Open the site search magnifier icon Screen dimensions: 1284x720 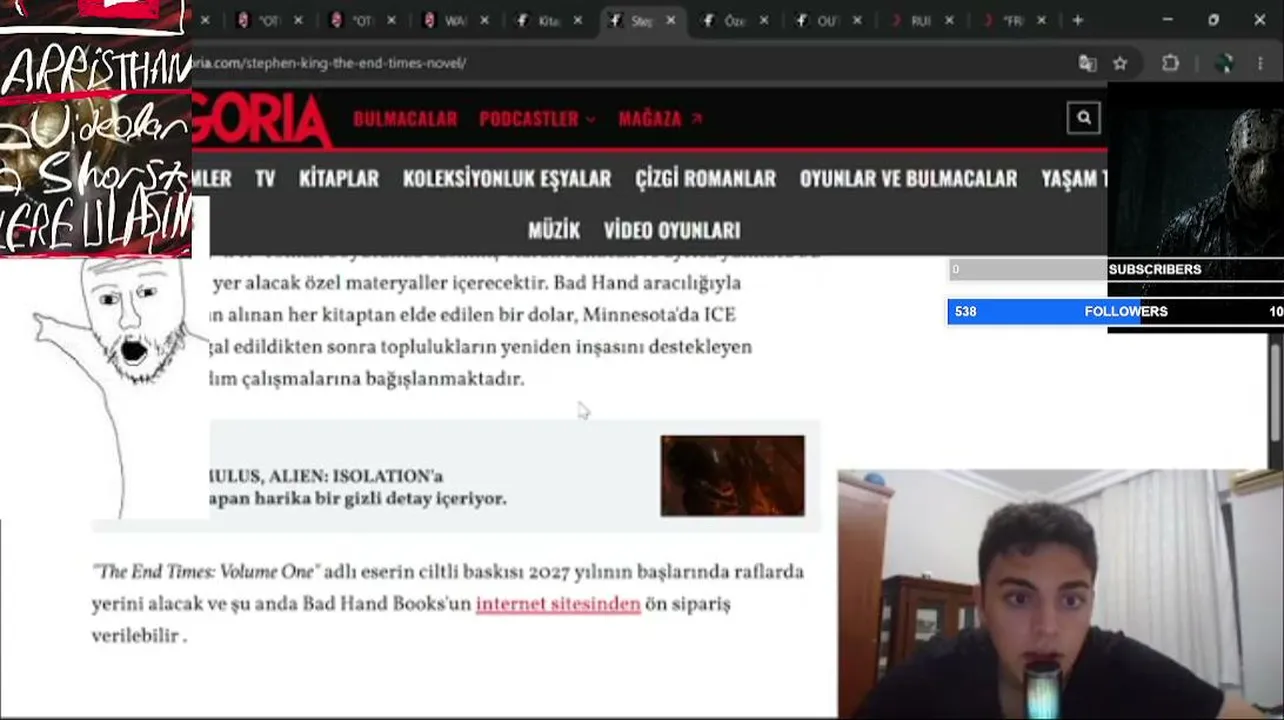[1084, 118]
